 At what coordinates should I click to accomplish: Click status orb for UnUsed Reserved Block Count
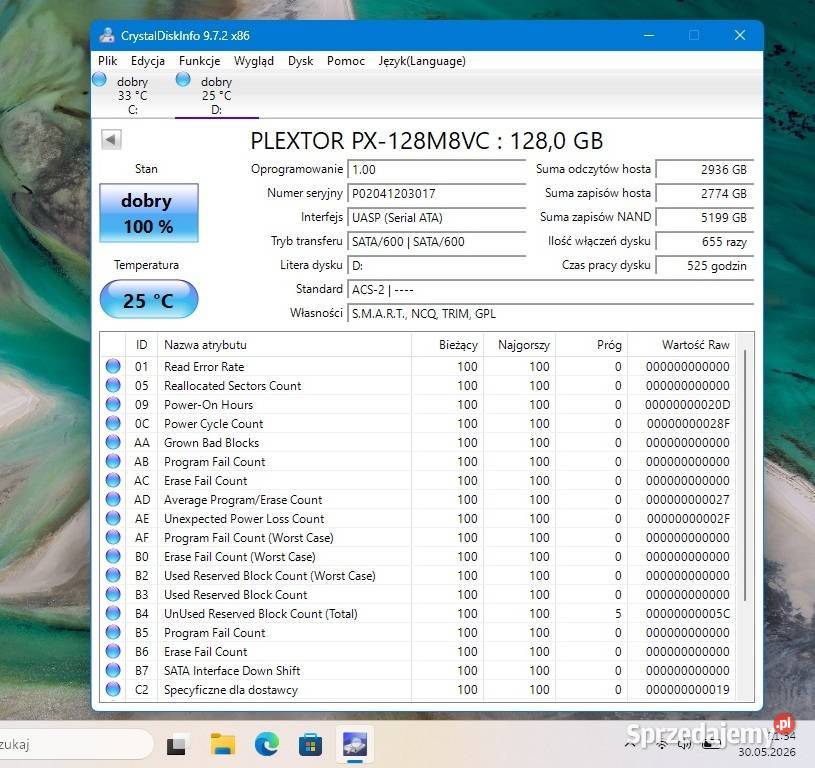click(x=113, y=613)
